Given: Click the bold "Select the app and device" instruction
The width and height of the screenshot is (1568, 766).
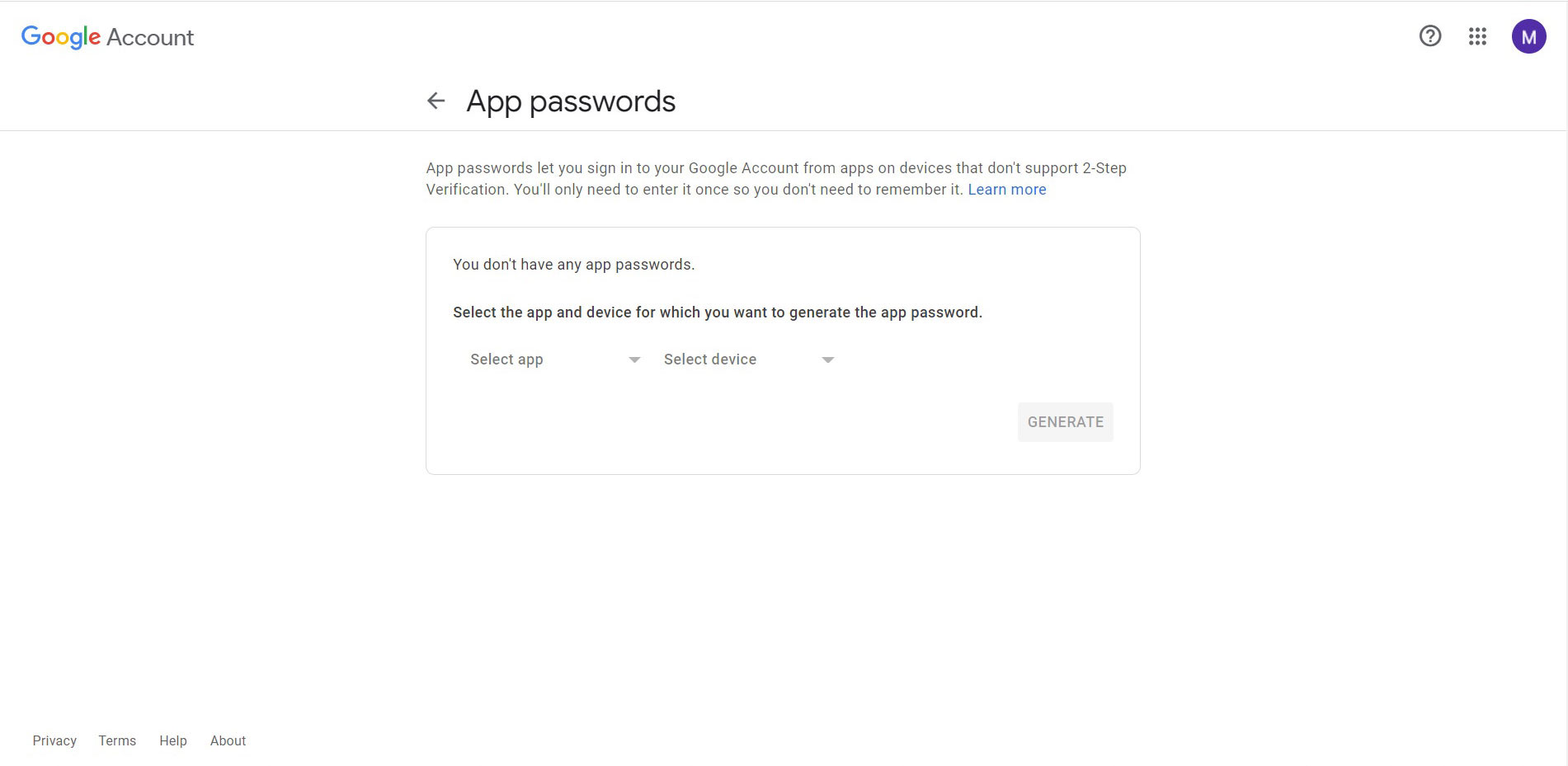Looking at the screenshot, I should [718, 313].
